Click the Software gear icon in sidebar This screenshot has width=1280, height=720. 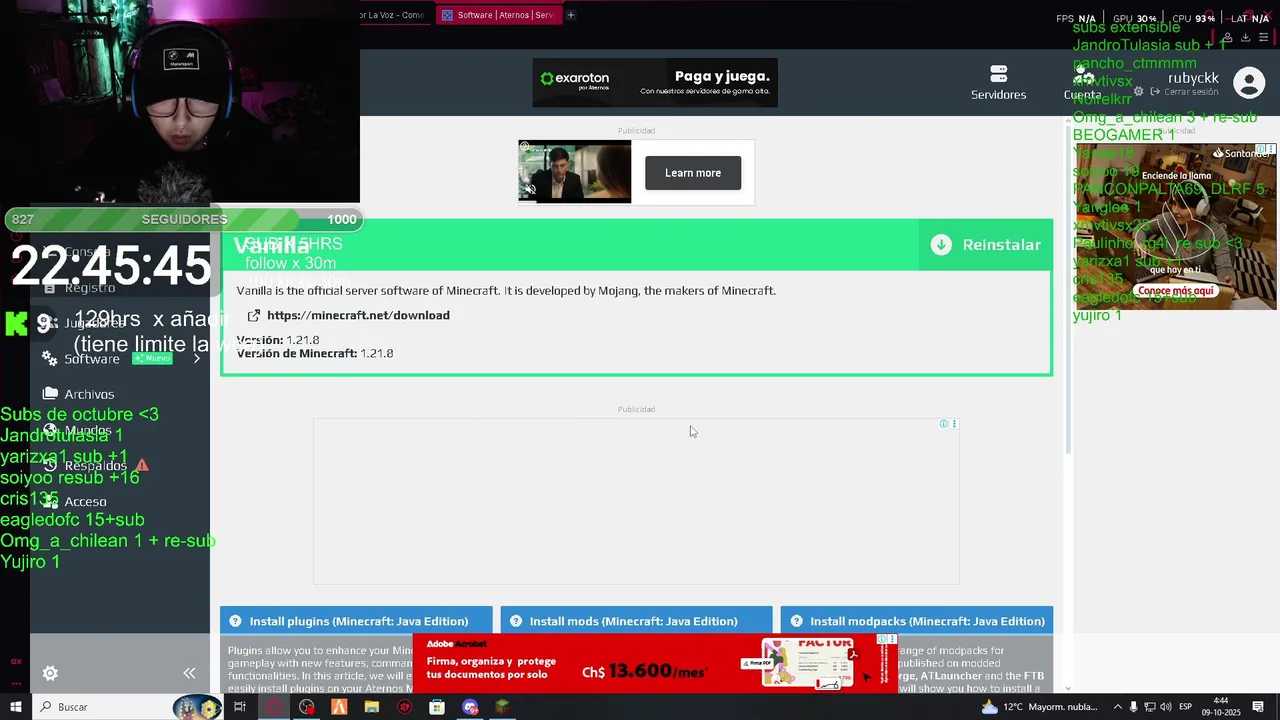pyautogui.click(x=50, y=358)
